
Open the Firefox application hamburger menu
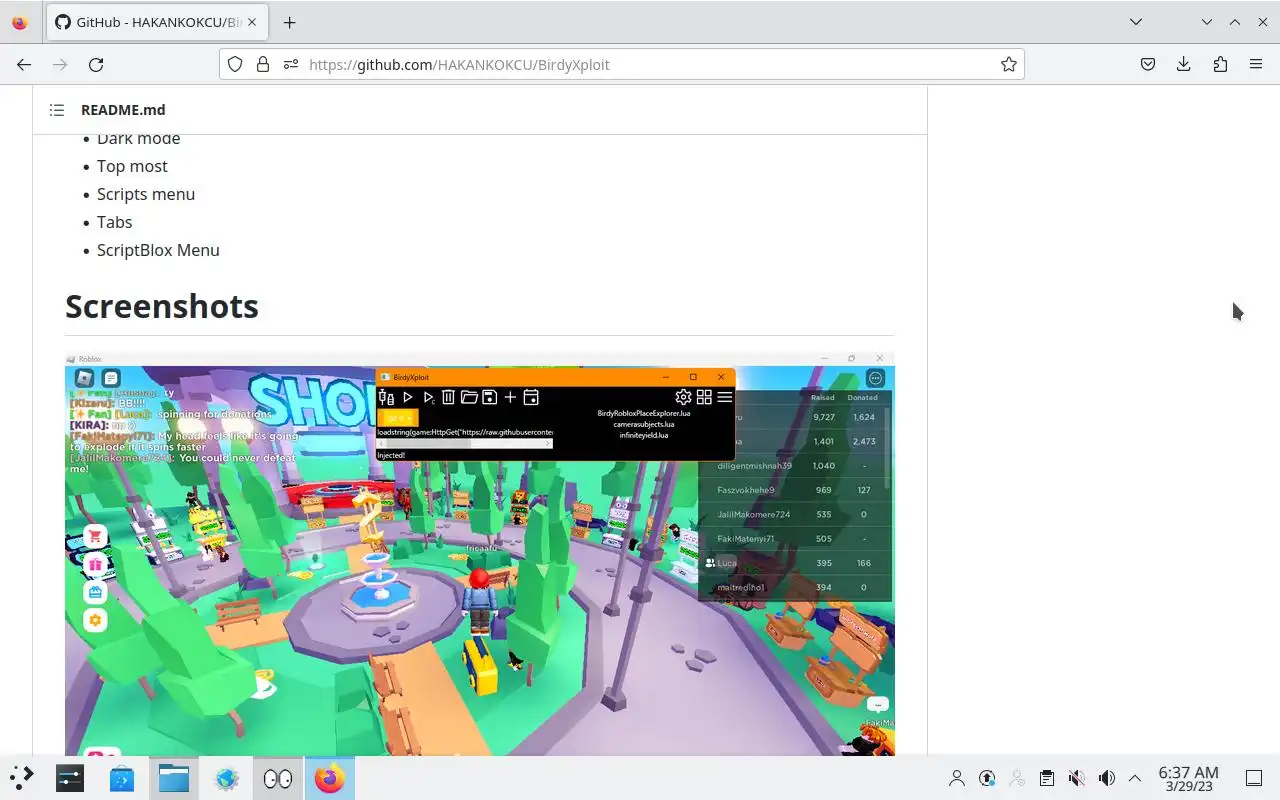(1256, 64)
